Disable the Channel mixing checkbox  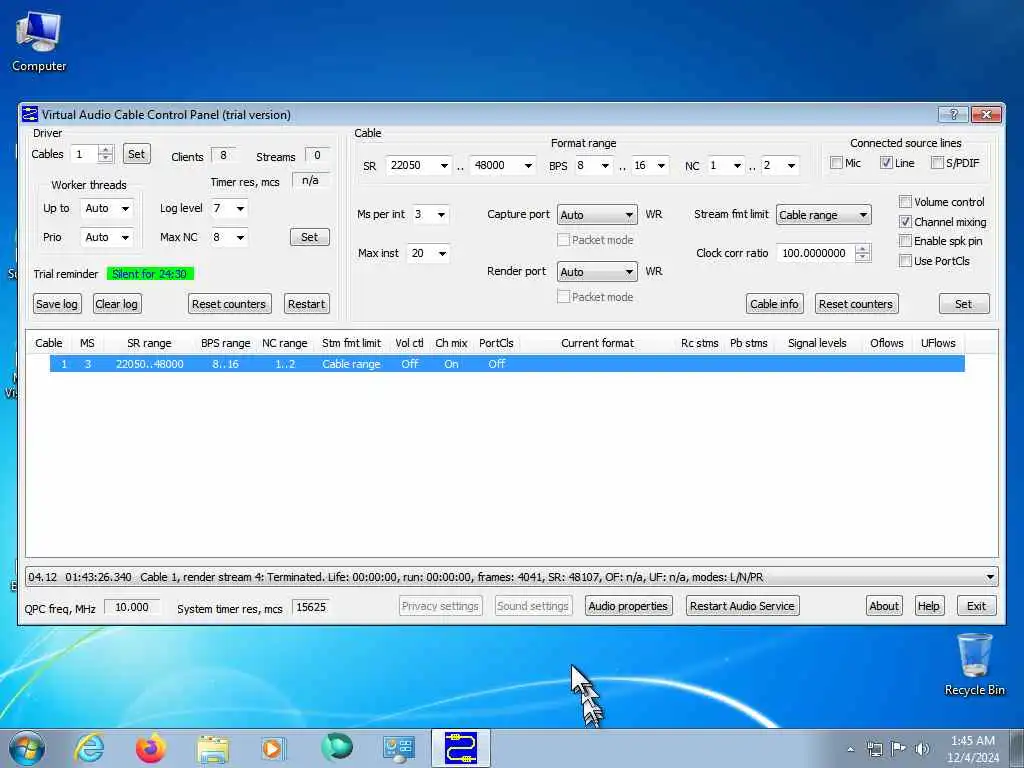tap(905, 222)
